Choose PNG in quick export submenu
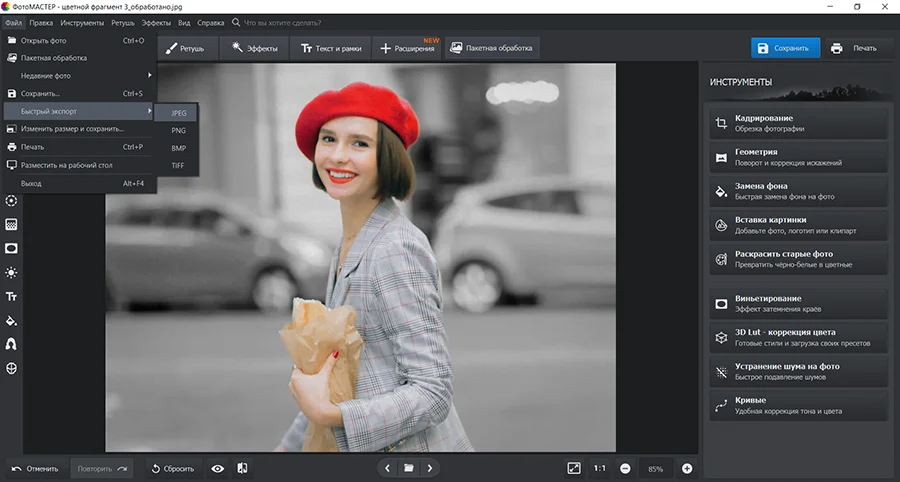This screenshot has width=900, height=482. click(x=178, y=130)
